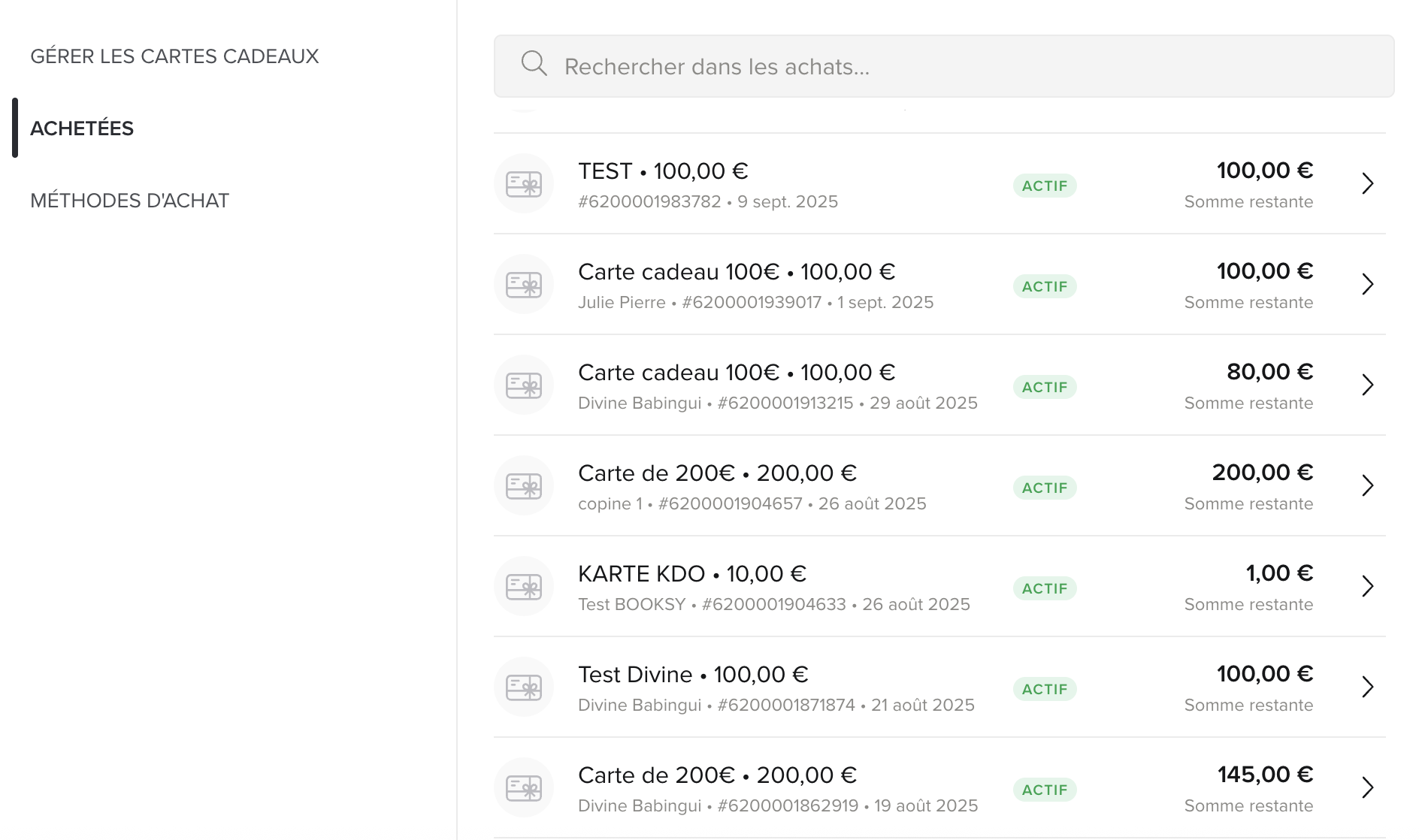The width and height of the screenshot is (1419, 840).
Task: Click the gift card icon for TEST
Action: pos(524,184)
